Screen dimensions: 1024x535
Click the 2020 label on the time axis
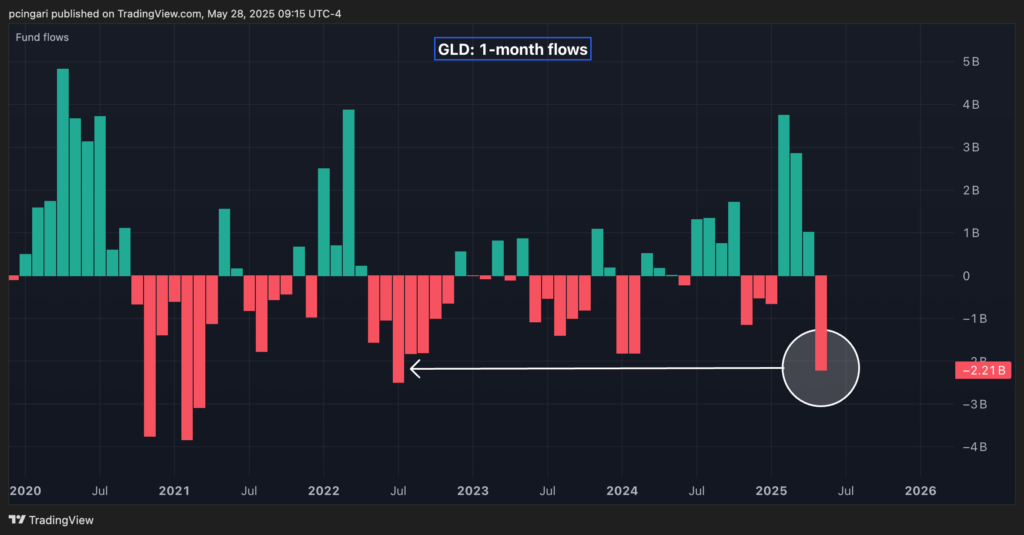[25, 491]
